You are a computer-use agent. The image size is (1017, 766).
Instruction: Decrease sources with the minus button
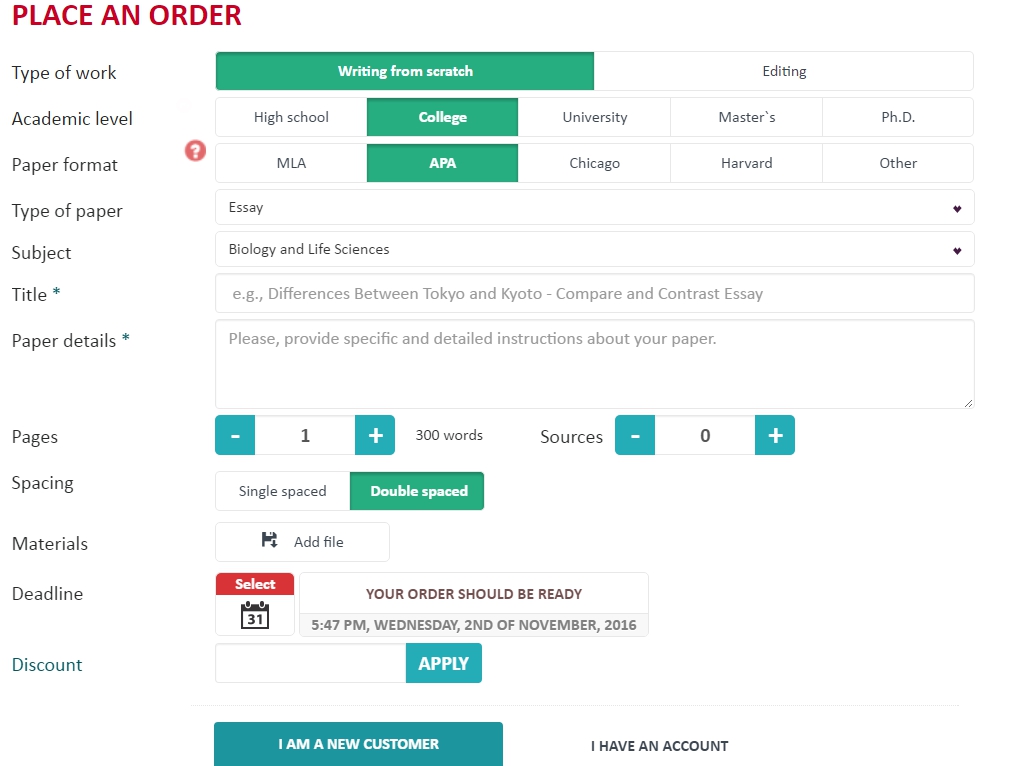point(635,436)
